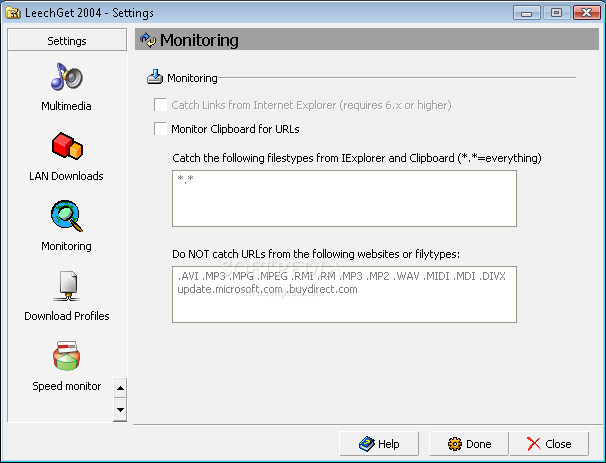Focus the Do NOT catch URLs text box
Screen dimensions: 606x463
pos(344,294)
